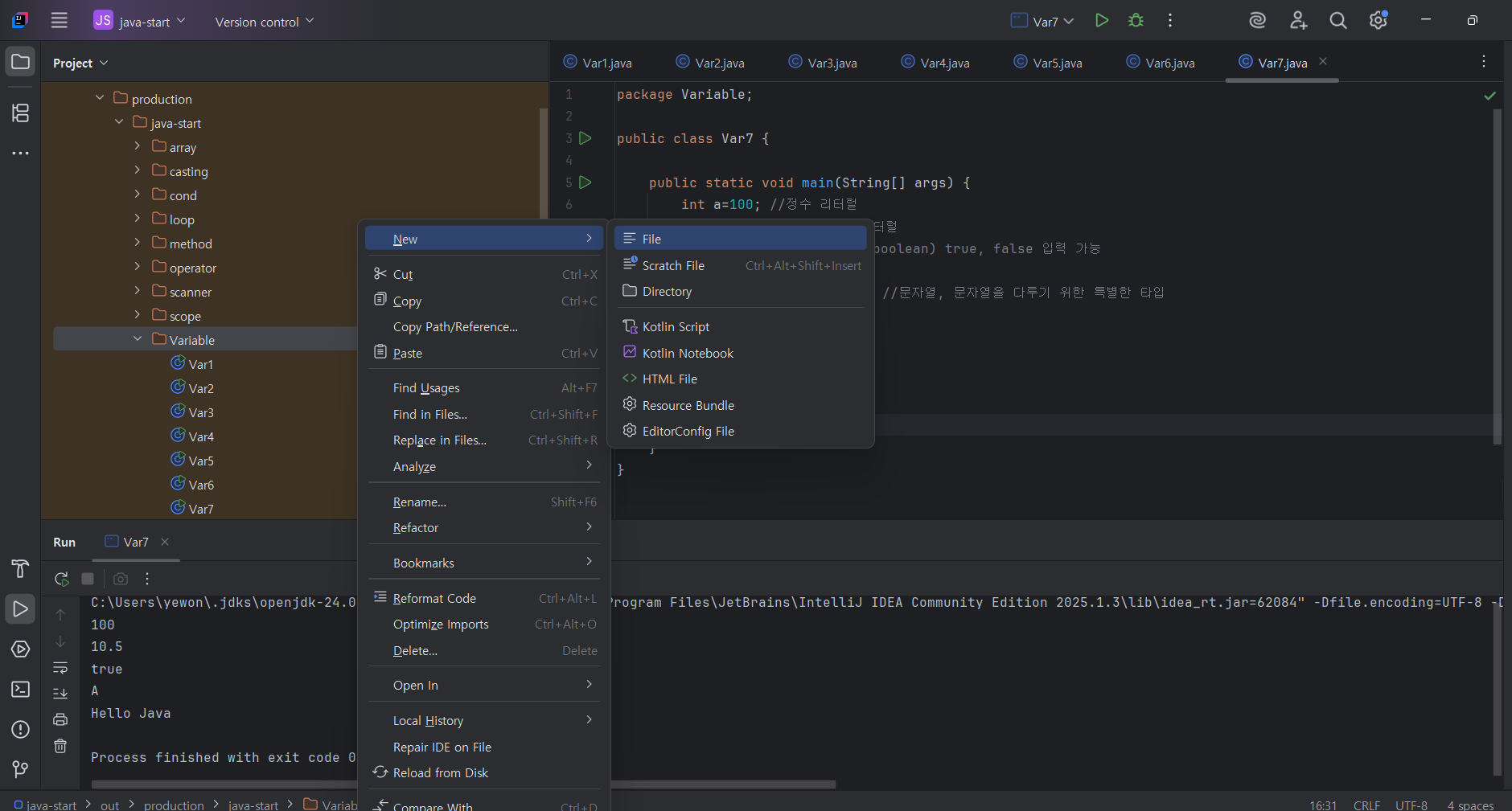The height and width of the screenshot is (811, 1512).
Task: Click production breadcrumb in status bar
Action: click(x=174, y=805)
